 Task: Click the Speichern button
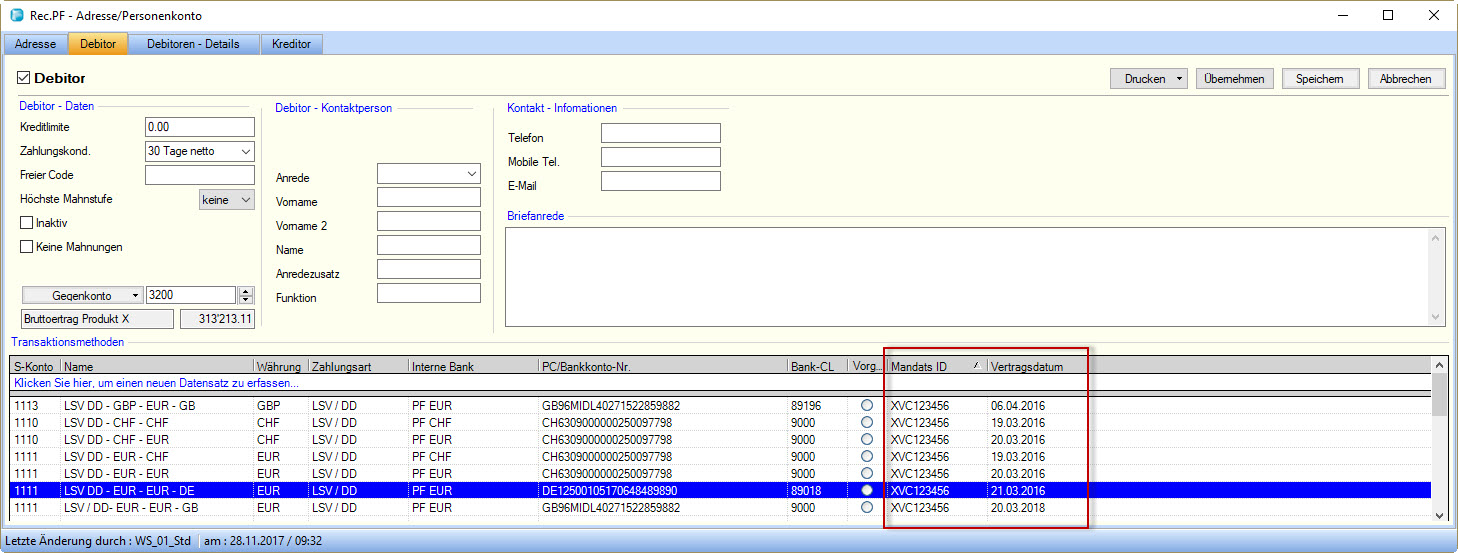tap(1320, 79)
